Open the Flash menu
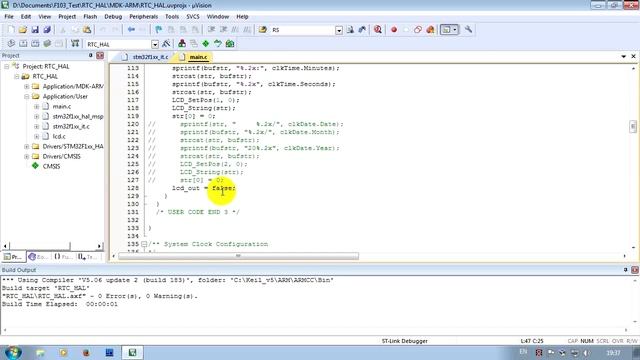 90,16
